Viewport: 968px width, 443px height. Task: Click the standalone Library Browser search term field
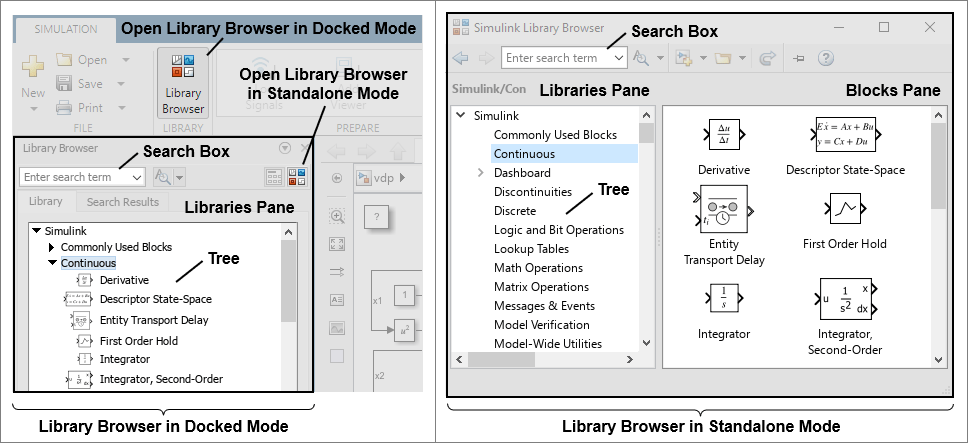point(564,58)
